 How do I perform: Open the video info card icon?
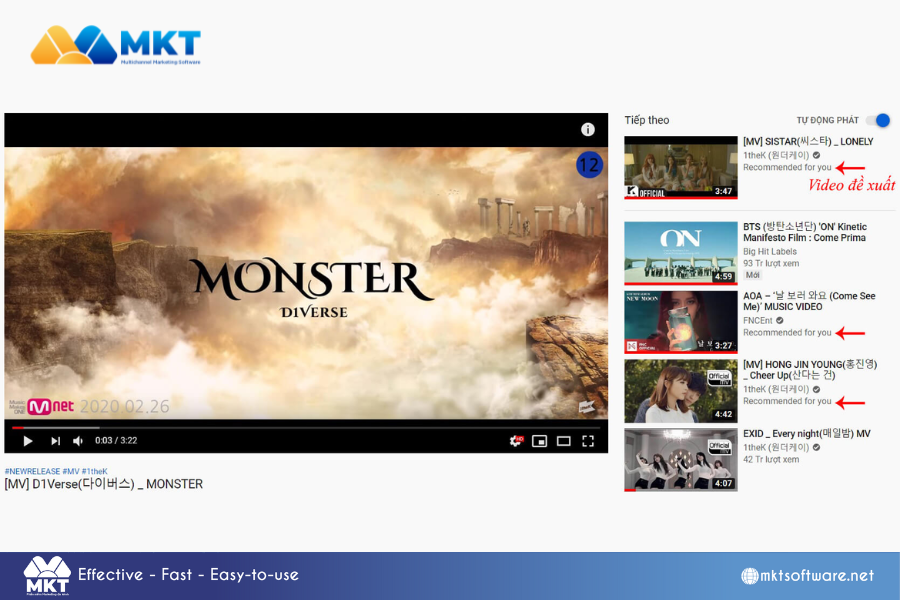pos(587,130)
